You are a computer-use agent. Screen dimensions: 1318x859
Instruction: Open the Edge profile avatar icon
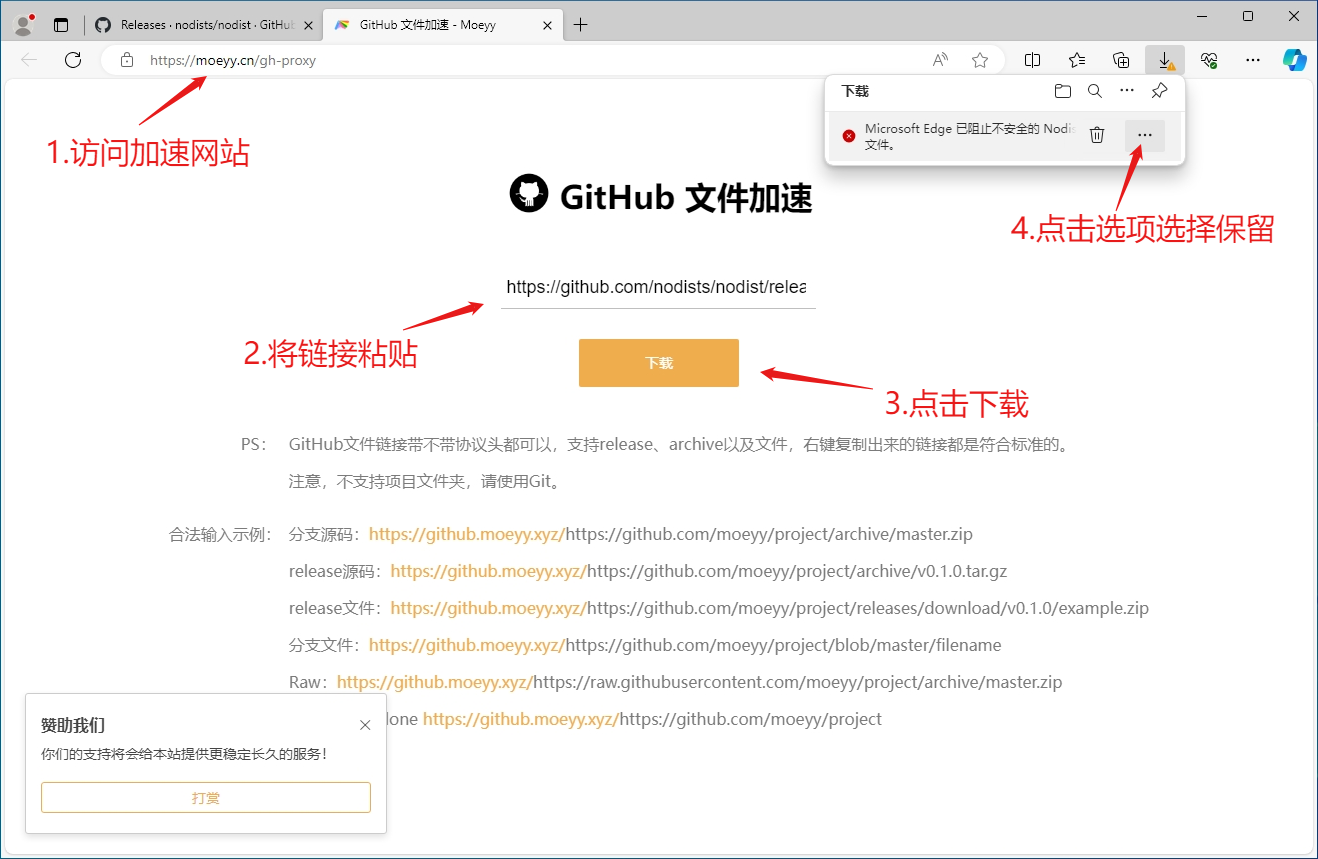coord(24,25)
